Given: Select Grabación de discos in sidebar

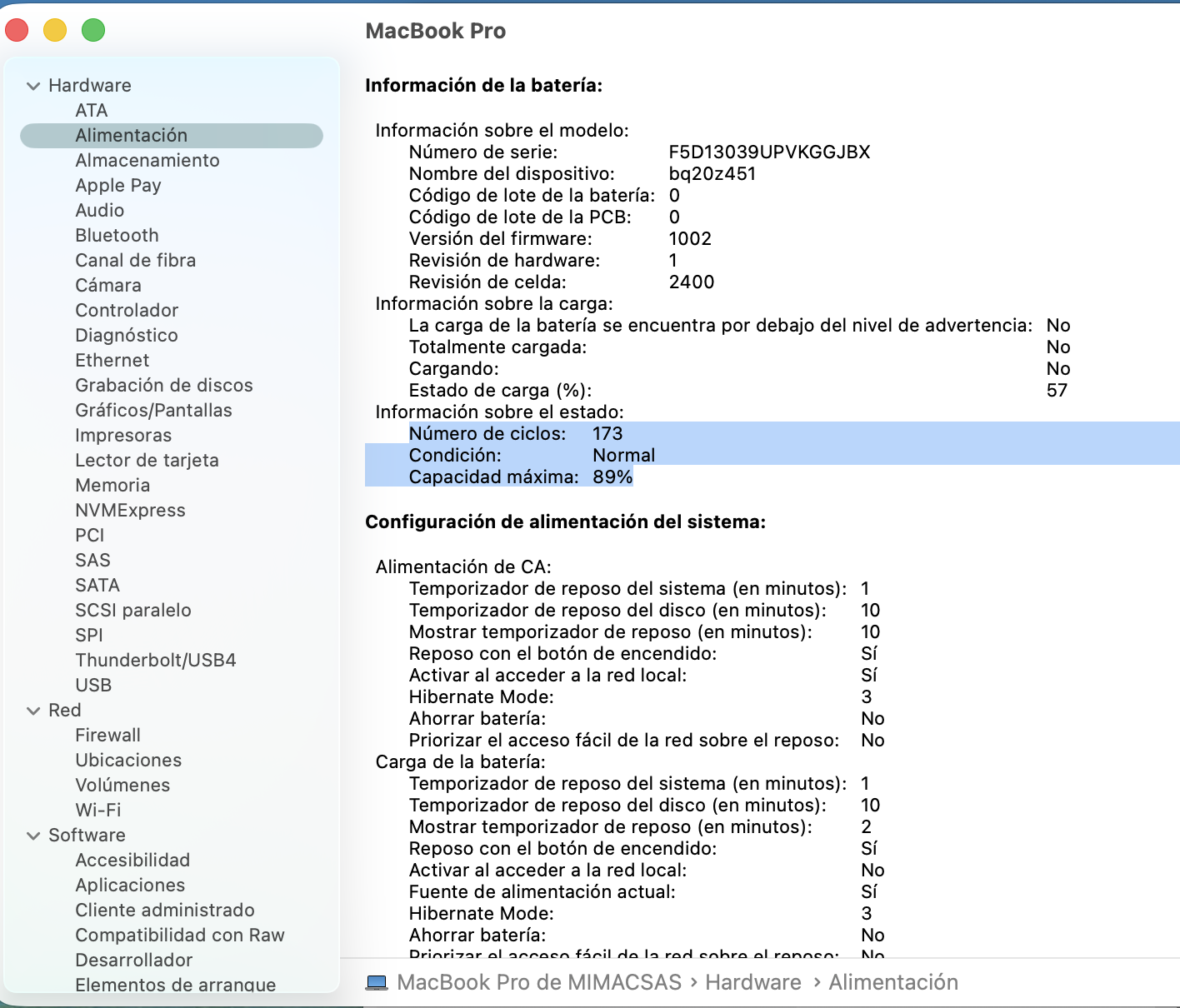Looking at the screenshot, I should [x=164, y=386].
